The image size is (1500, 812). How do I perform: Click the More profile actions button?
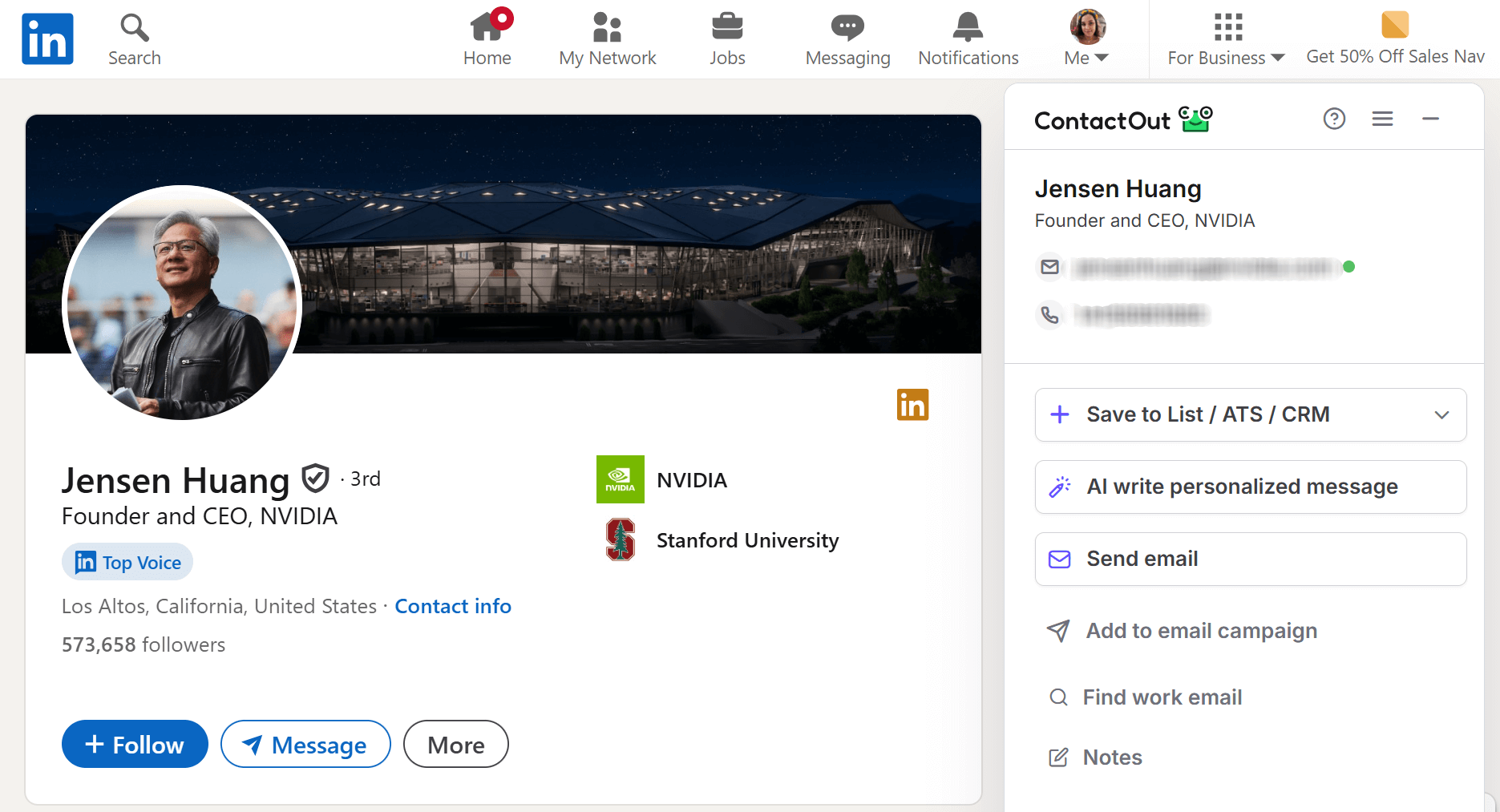tap(455, 744)
